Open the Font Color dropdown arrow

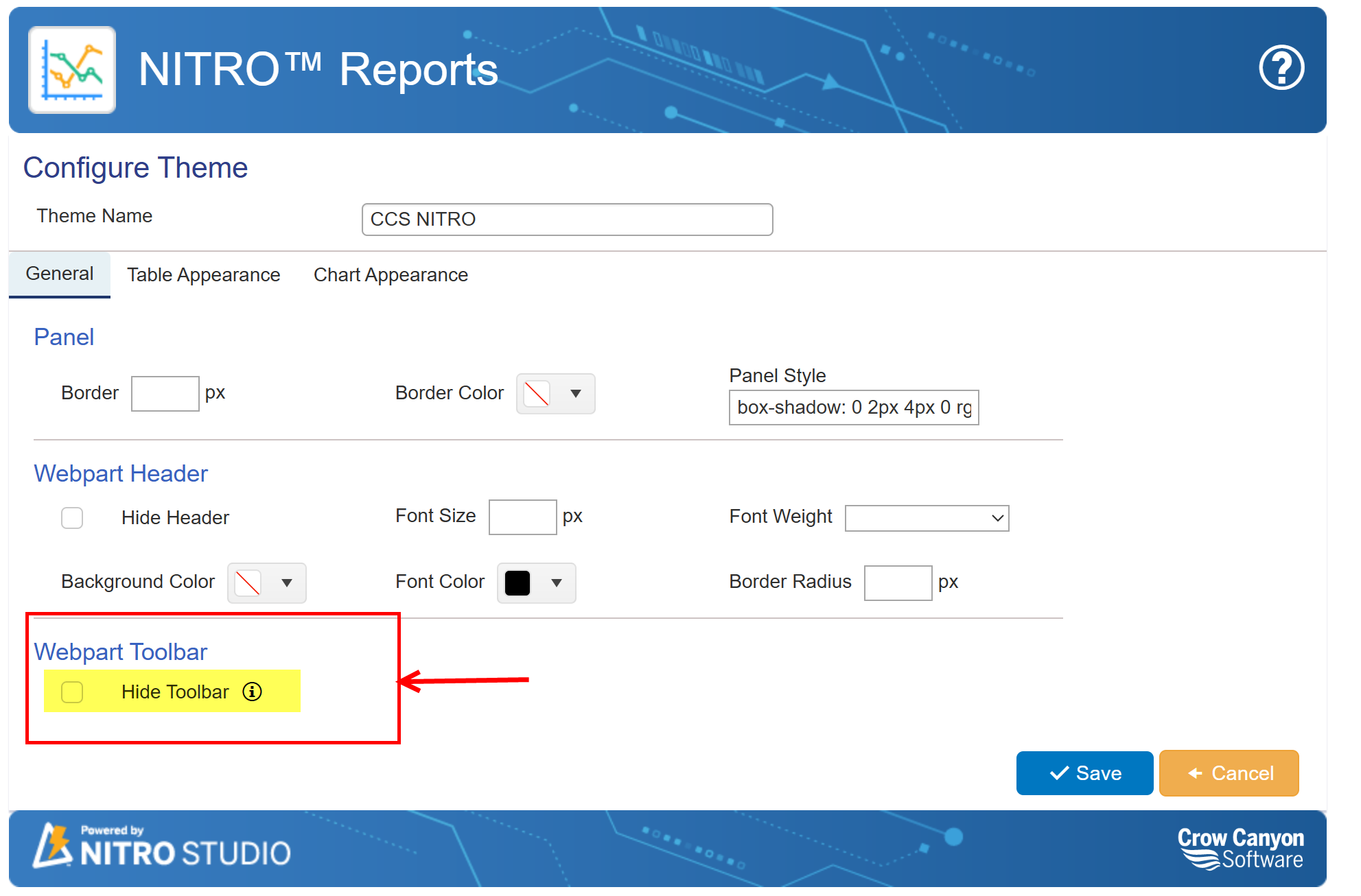(556, 583)
